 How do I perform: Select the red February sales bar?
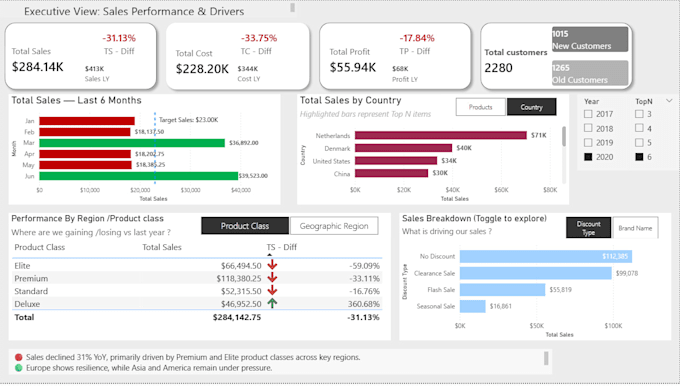(x=85, y=132)
